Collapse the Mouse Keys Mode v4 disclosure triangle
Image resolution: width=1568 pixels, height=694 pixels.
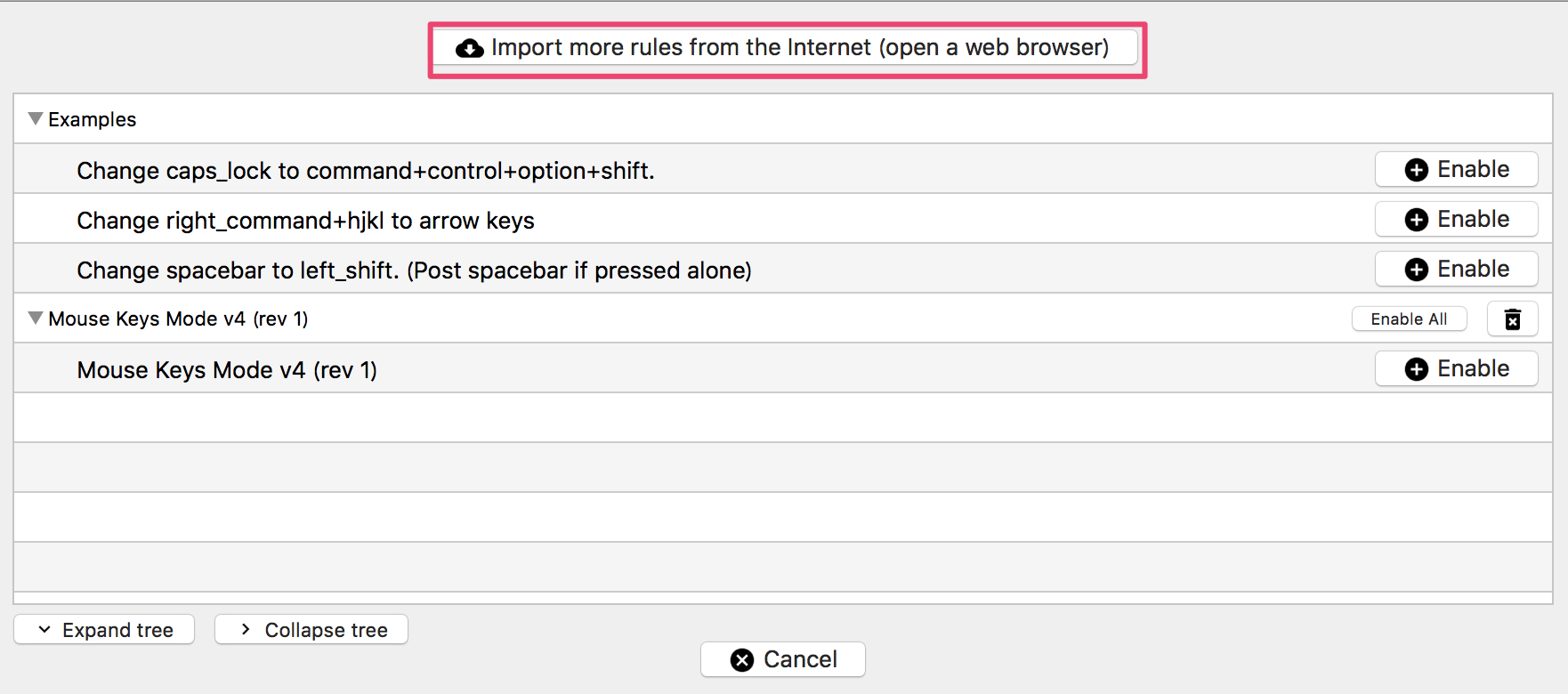35,318
